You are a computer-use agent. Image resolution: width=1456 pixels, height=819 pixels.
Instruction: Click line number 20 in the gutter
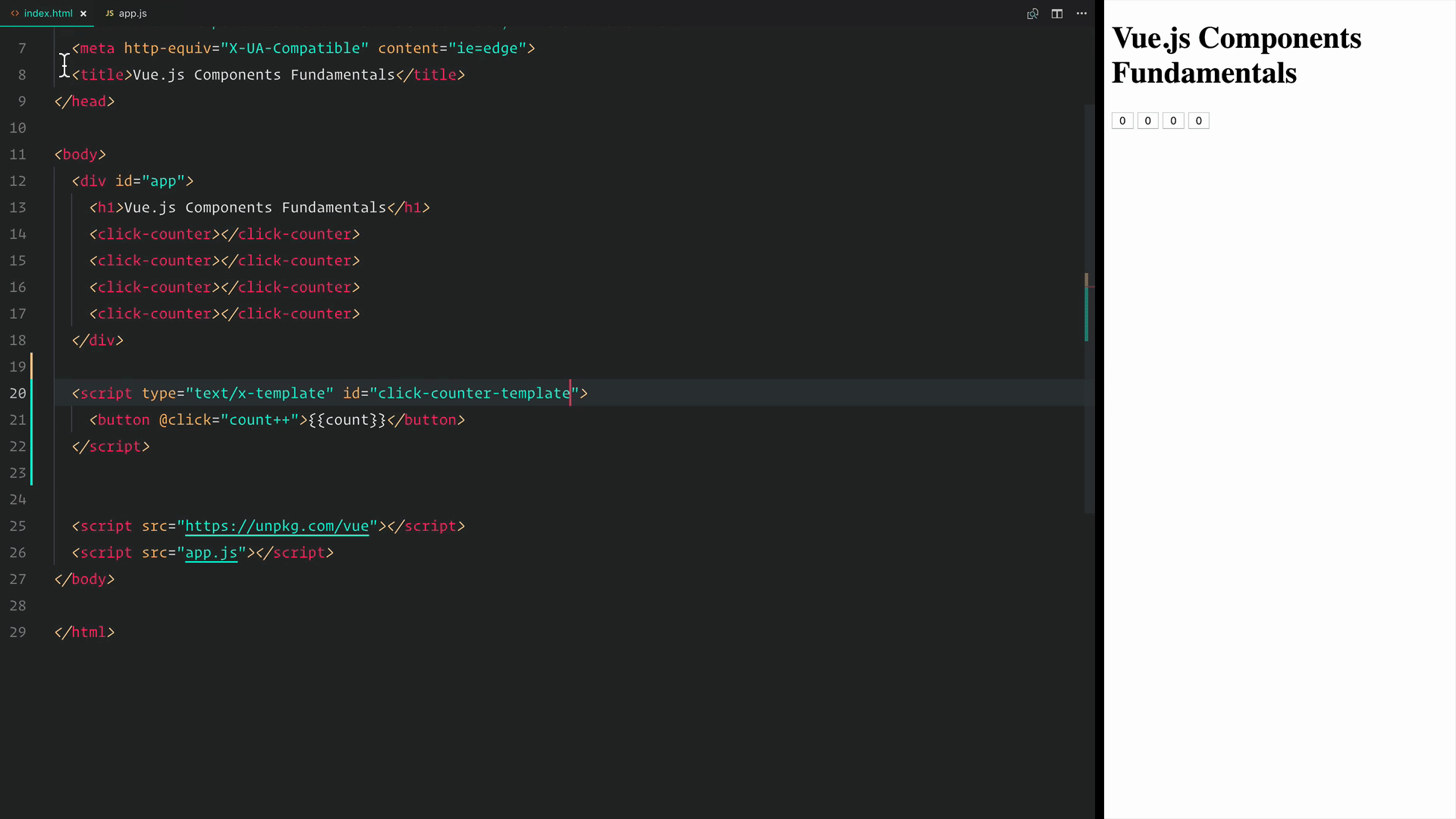pos(17,394)
